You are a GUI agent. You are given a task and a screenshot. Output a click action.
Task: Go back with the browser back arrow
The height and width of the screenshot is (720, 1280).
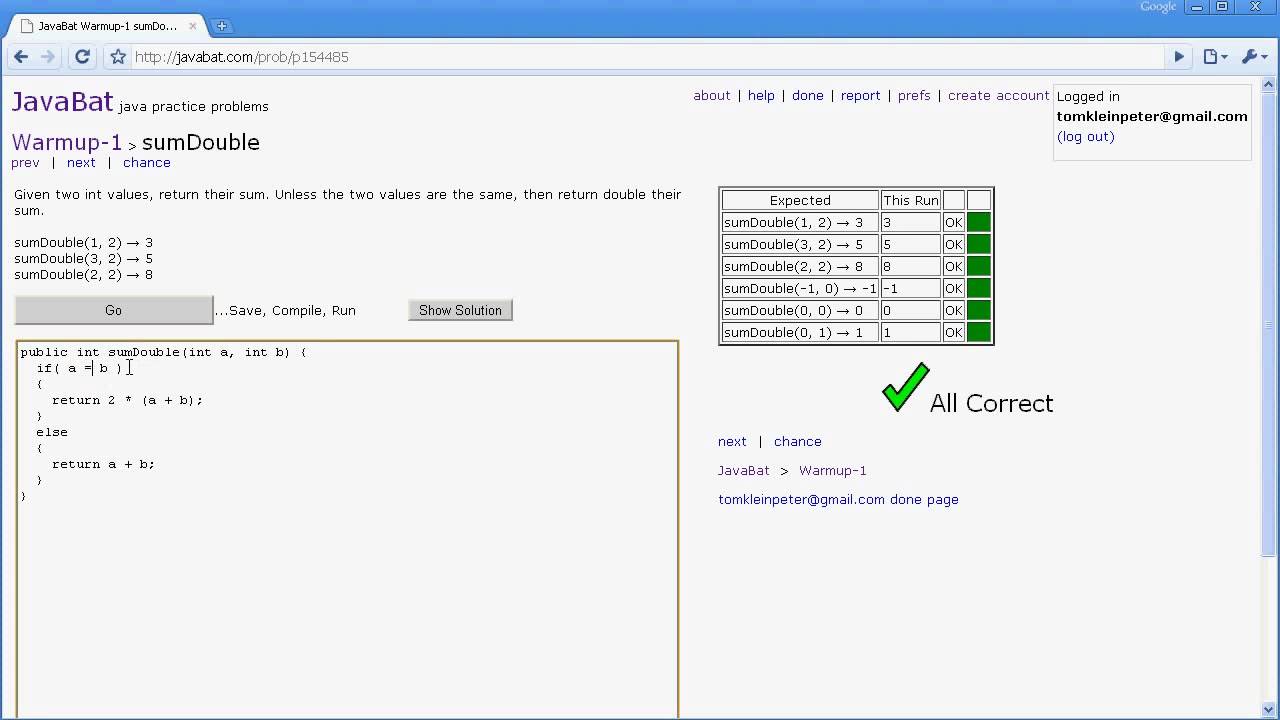tap(20, 57)
